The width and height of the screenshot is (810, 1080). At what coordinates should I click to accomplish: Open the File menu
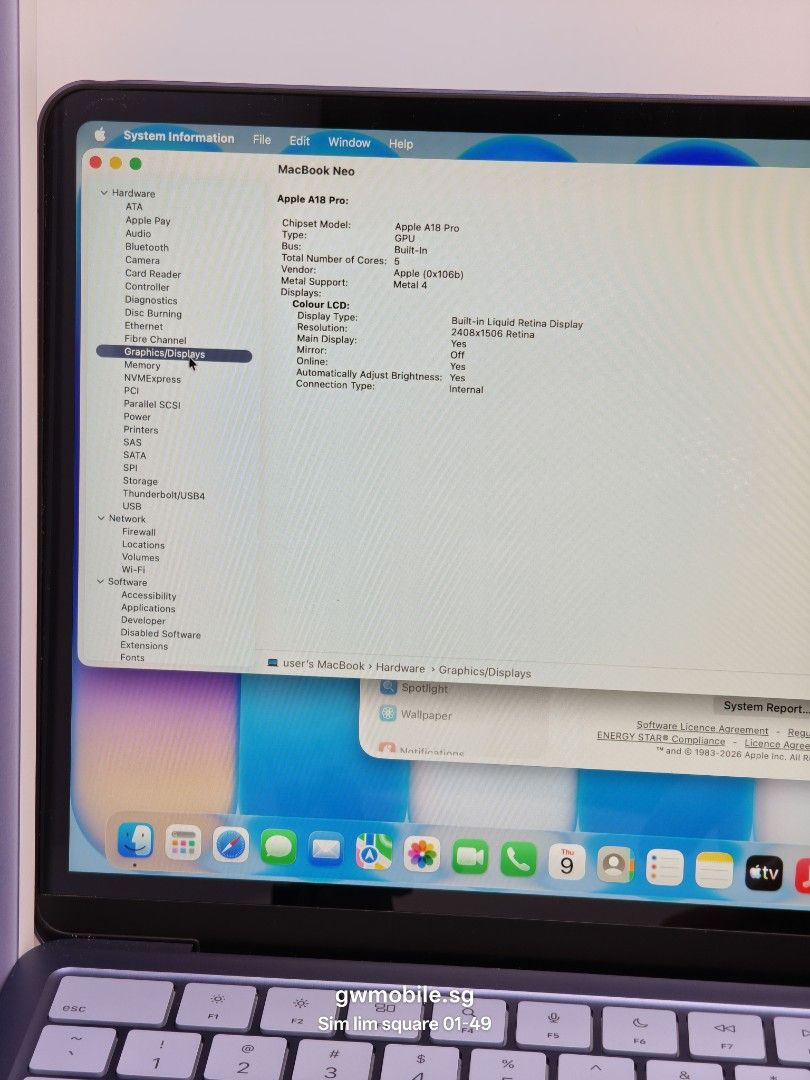(x=262, y=140)
